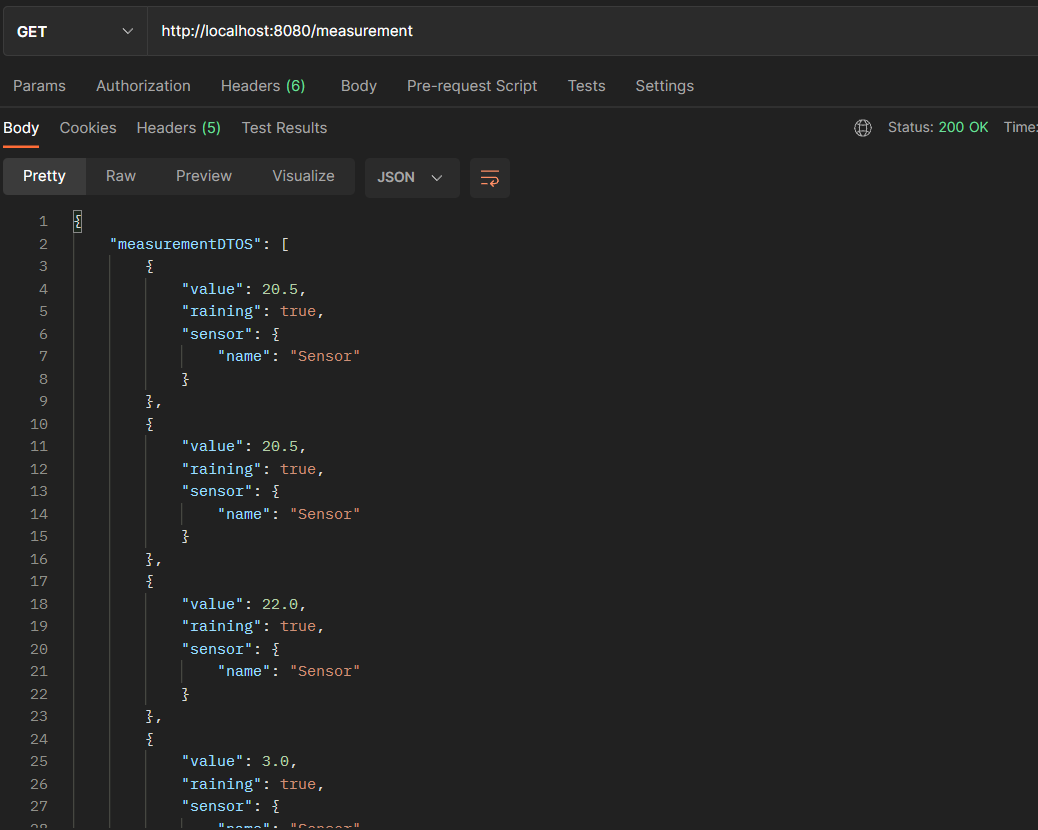Open the request Body tab
The image size is (1038, 830).
[359, 86]
